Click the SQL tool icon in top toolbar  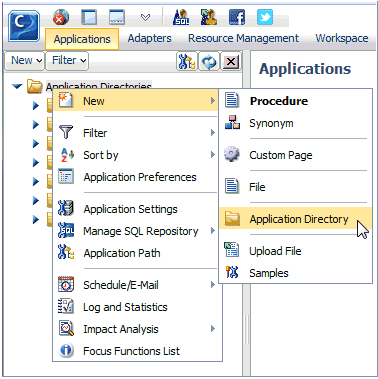point(181,17)
